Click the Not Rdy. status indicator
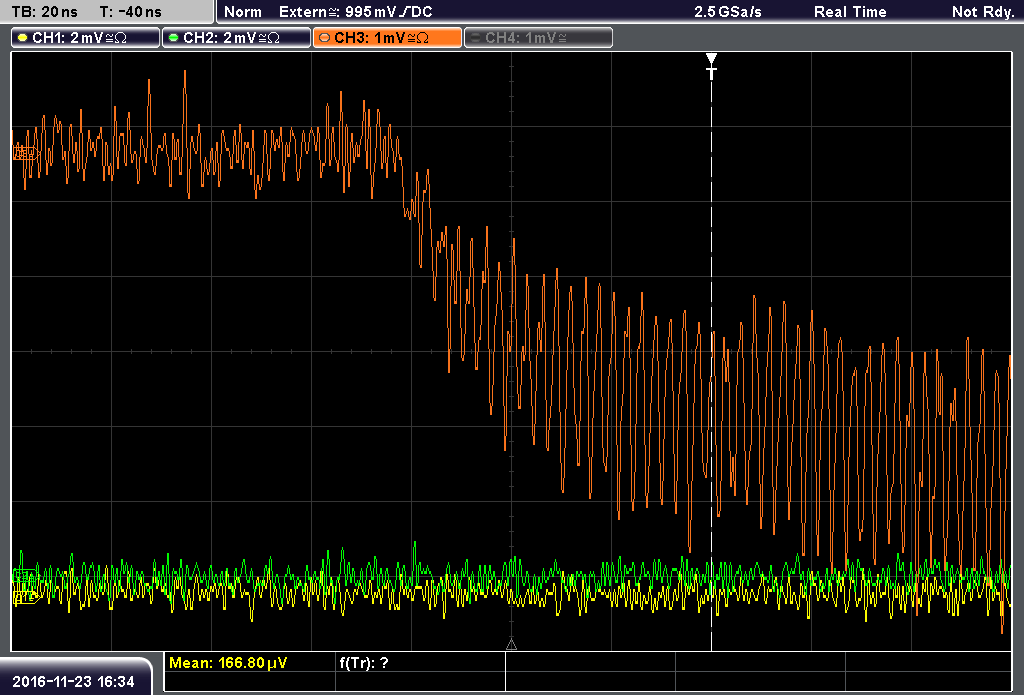The height and width of the screenshot is (695, 1024). click(983, 12)
